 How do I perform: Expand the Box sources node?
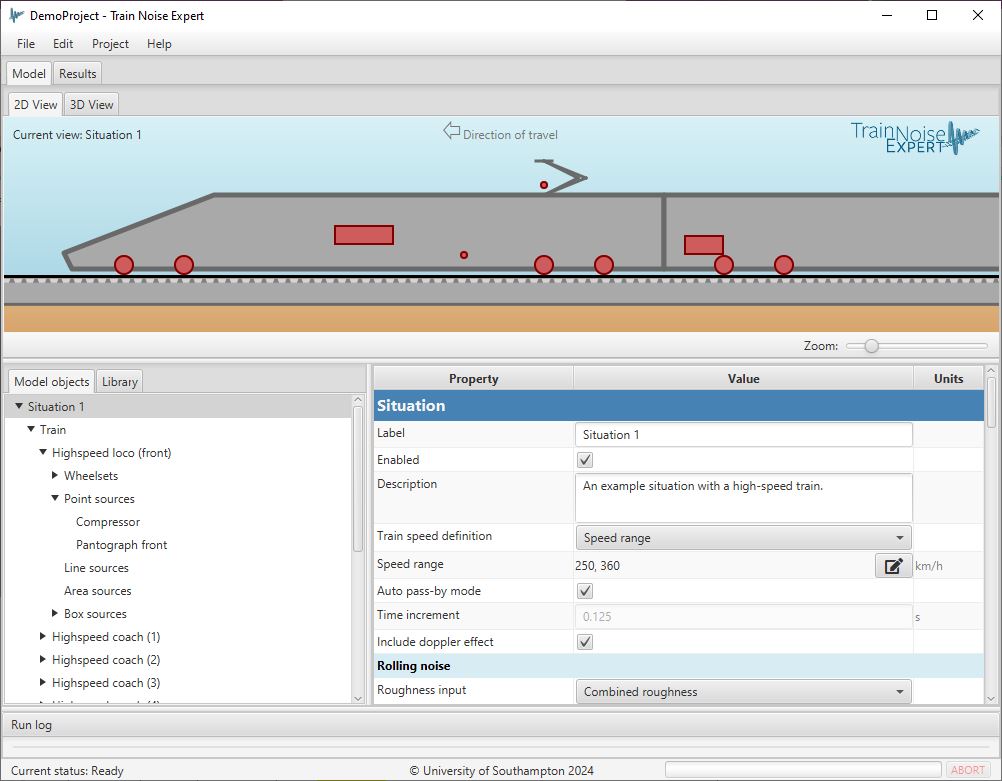[x=55, y=613]
